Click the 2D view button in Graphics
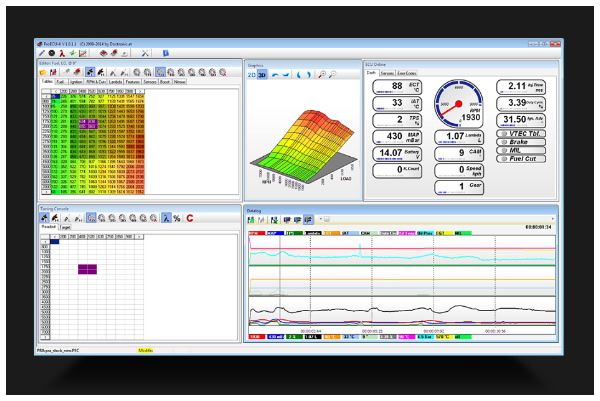Viewport: 600px width, 401px height. point(253,74)
